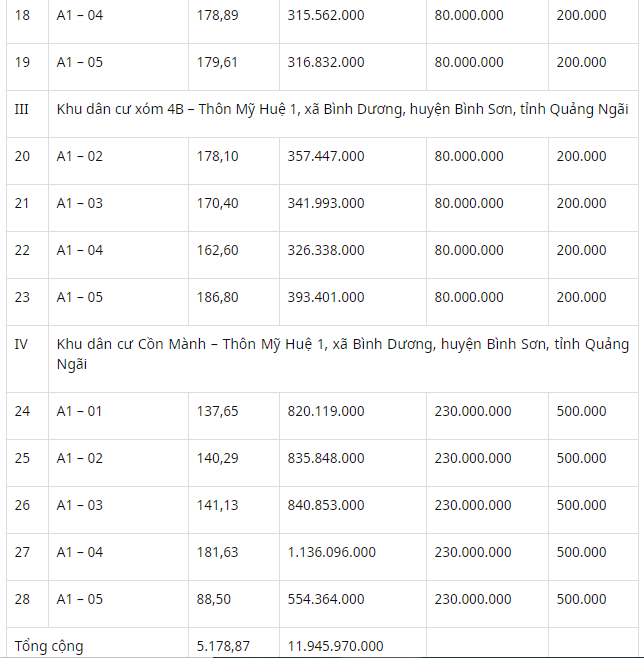Click the 500.000 fee in row 28
The height and width of the screenshot is (658, 644).
581,599
